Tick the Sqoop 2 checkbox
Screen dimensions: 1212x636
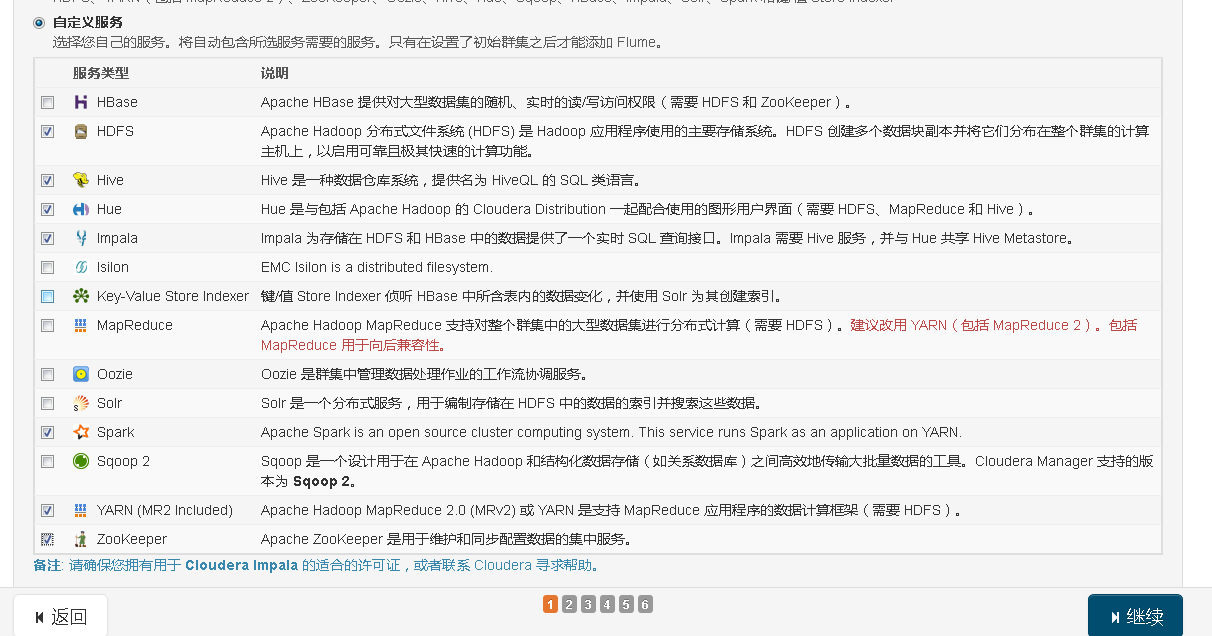point(48,462)
